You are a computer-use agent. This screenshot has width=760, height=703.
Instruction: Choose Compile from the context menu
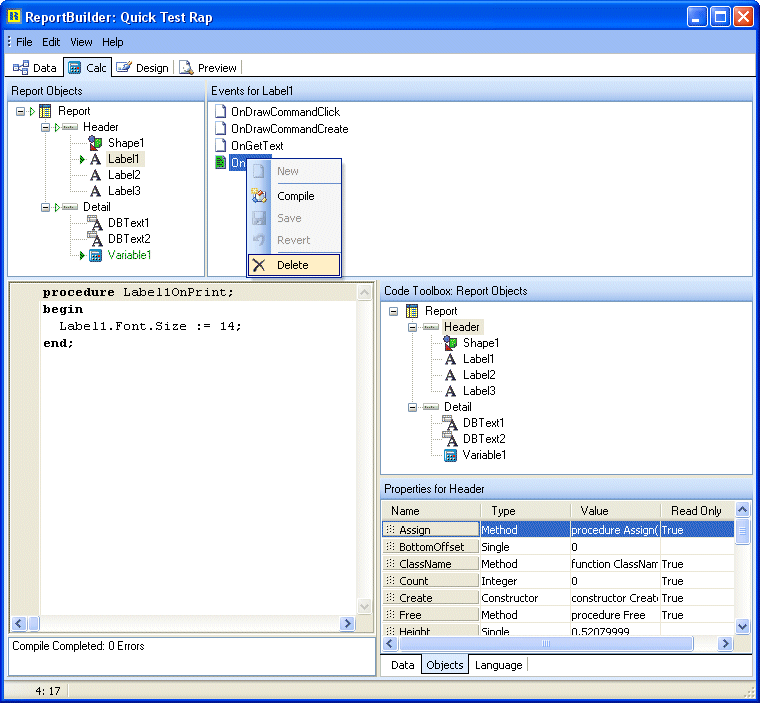point(296,196)
